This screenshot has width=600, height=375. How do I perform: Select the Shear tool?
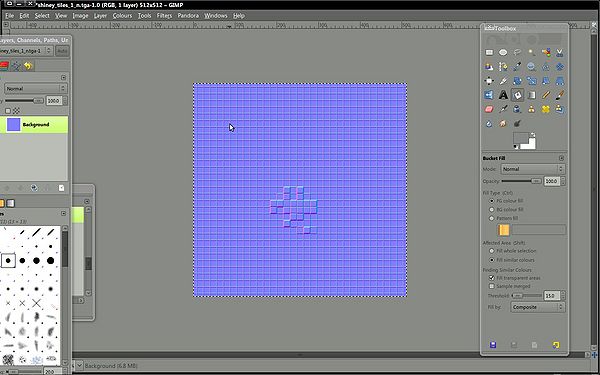click(x=546, y=81)
